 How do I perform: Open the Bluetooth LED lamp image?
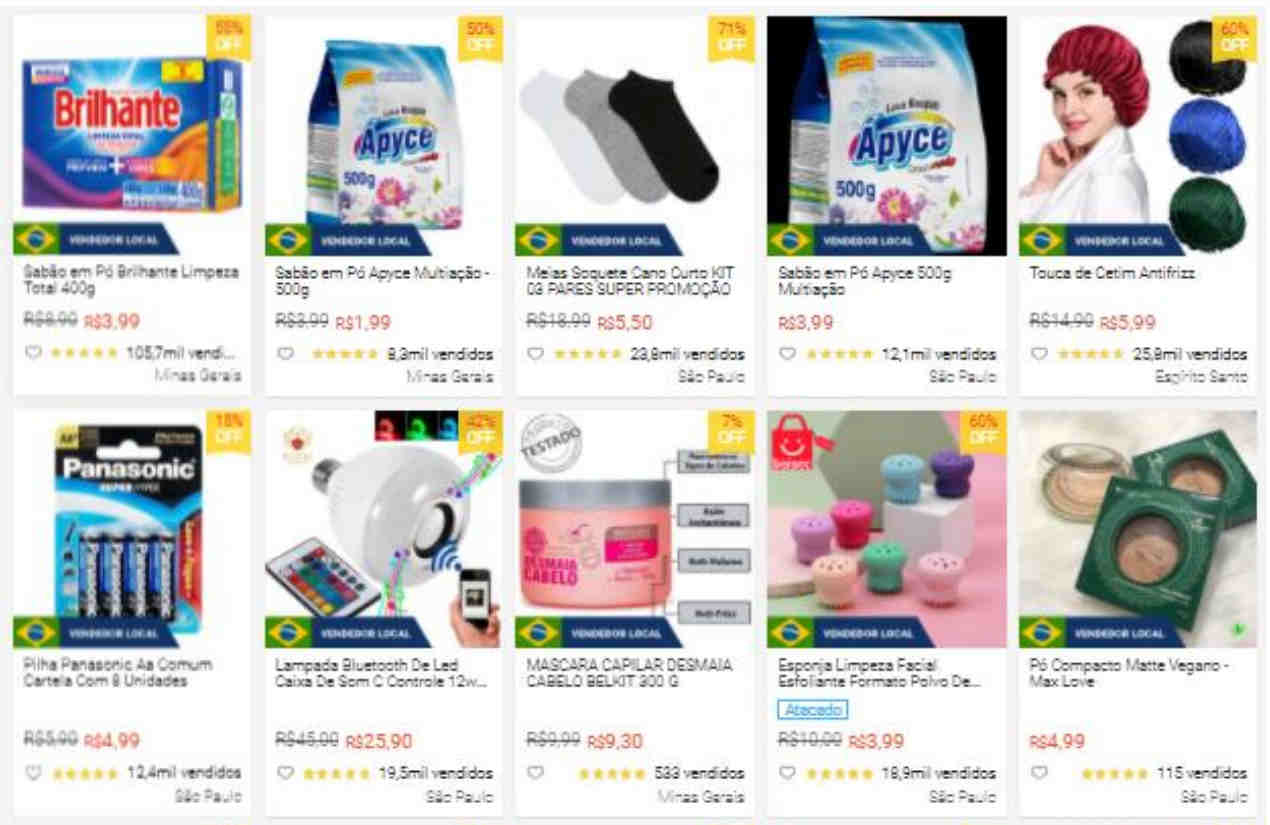point(384,529)
